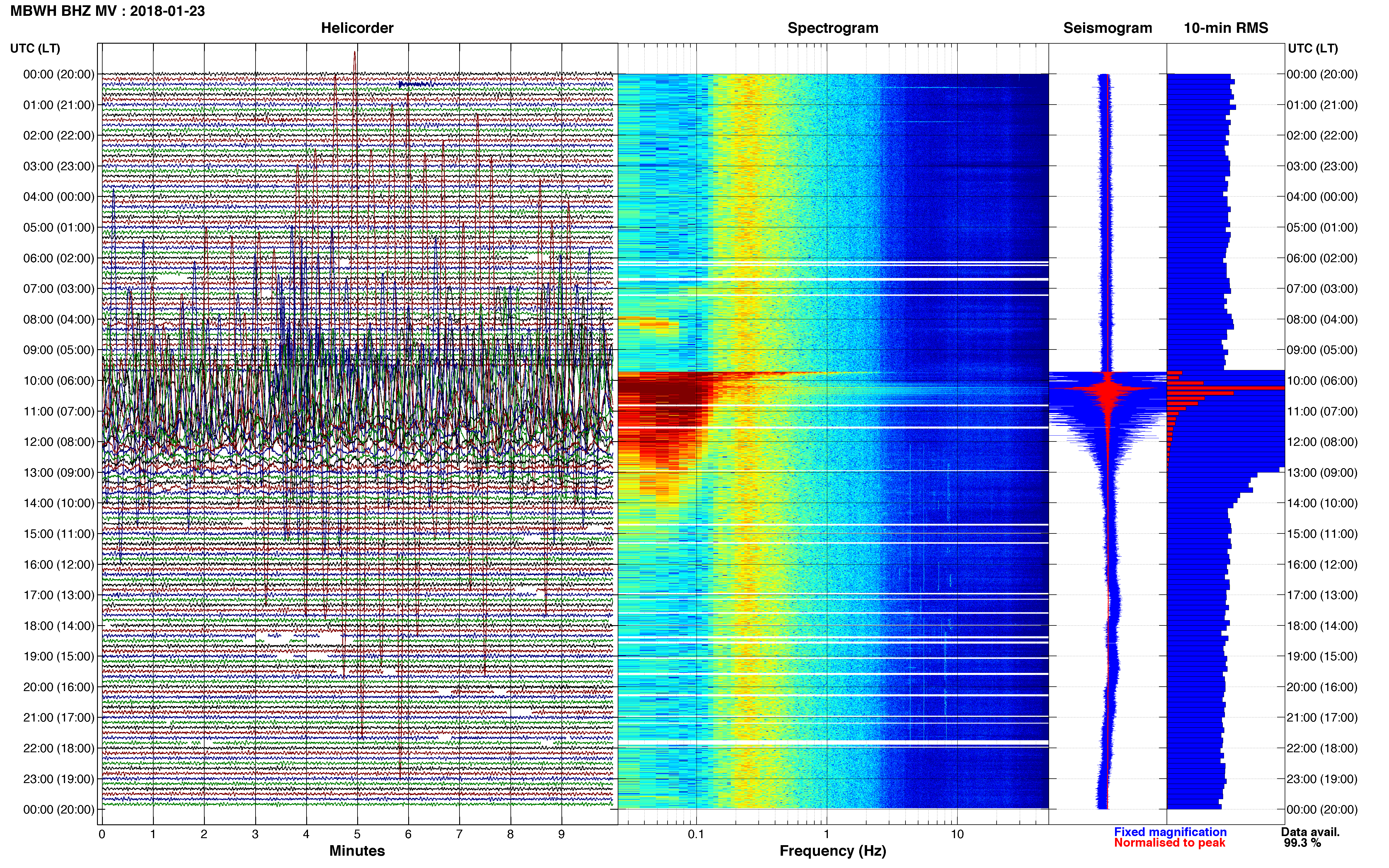The width and height of the screenshot is (1389, 868).
Task: Click the "Seismogram" panel heading
Action: 1108,28
